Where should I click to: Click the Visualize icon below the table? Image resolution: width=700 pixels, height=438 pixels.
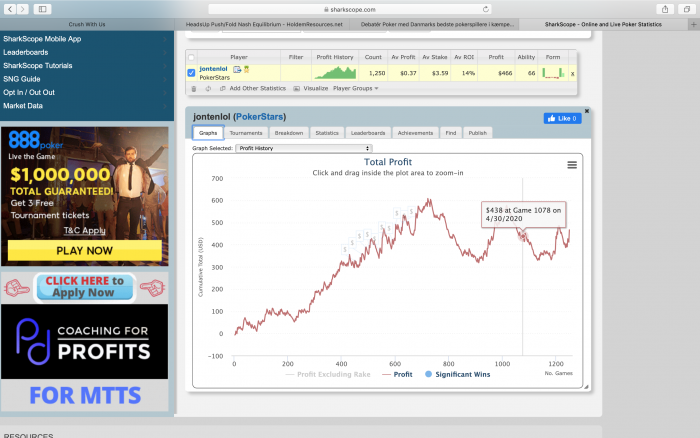click(x=296, y=88)
